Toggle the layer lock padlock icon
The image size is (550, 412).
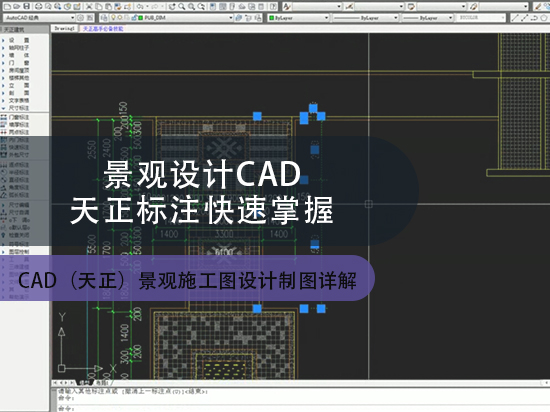pos(134,18)
